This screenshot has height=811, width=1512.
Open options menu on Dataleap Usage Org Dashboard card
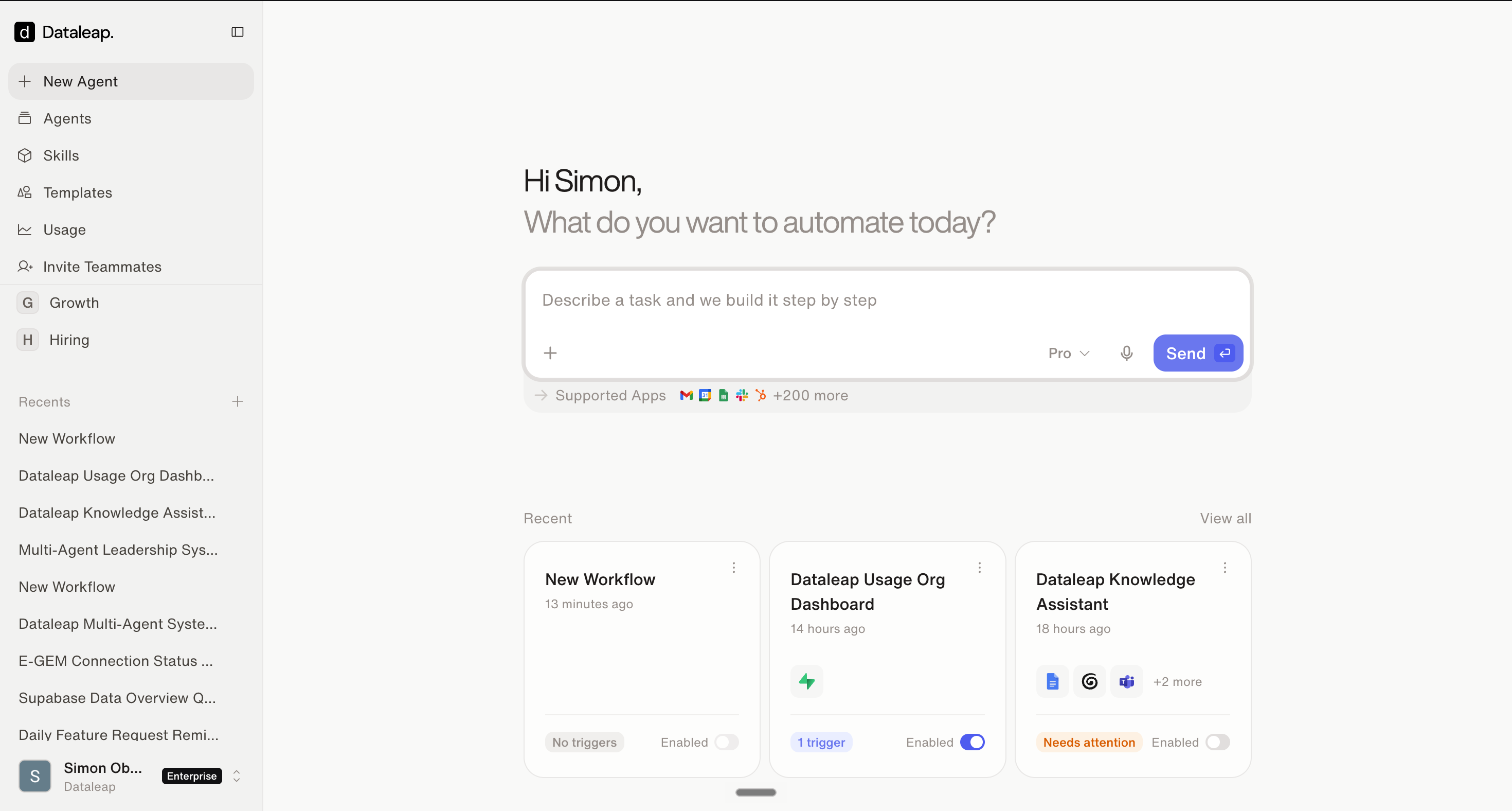tap(980, 567)
